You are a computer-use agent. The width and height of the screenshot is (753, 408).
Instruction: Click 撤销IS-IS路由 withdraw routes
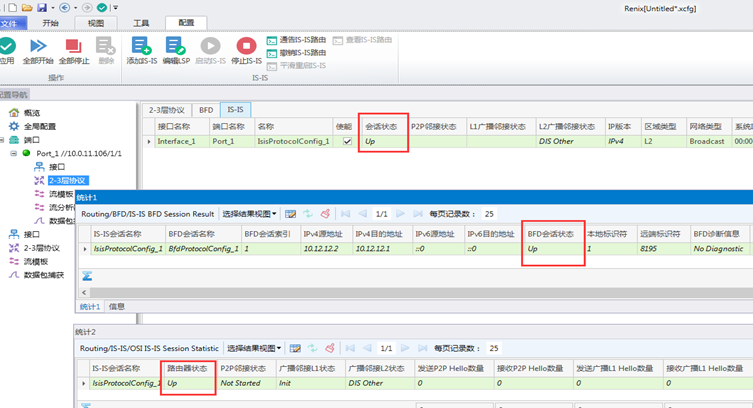pyautogui.click(x=297, y=53)
